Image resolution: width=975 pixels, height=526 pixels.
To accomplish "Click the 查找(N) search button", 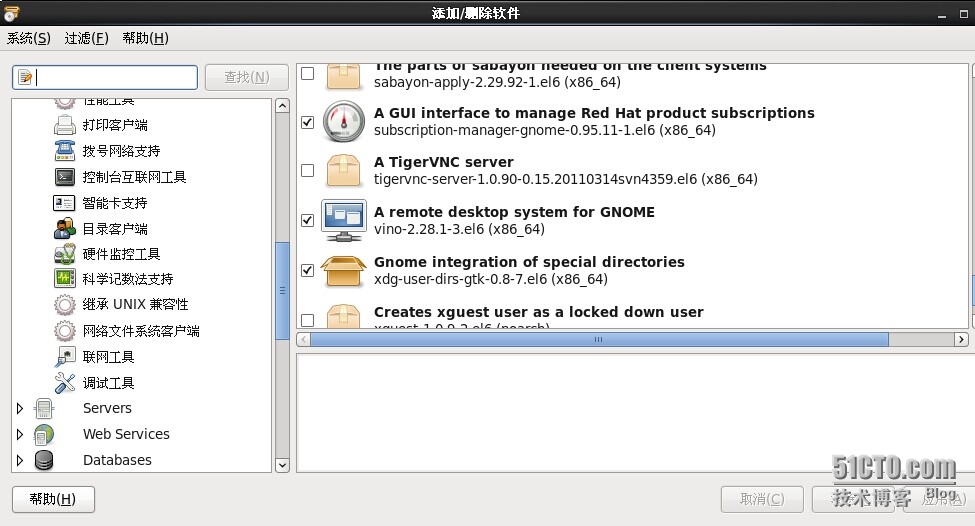I will (x=247, y=77).
